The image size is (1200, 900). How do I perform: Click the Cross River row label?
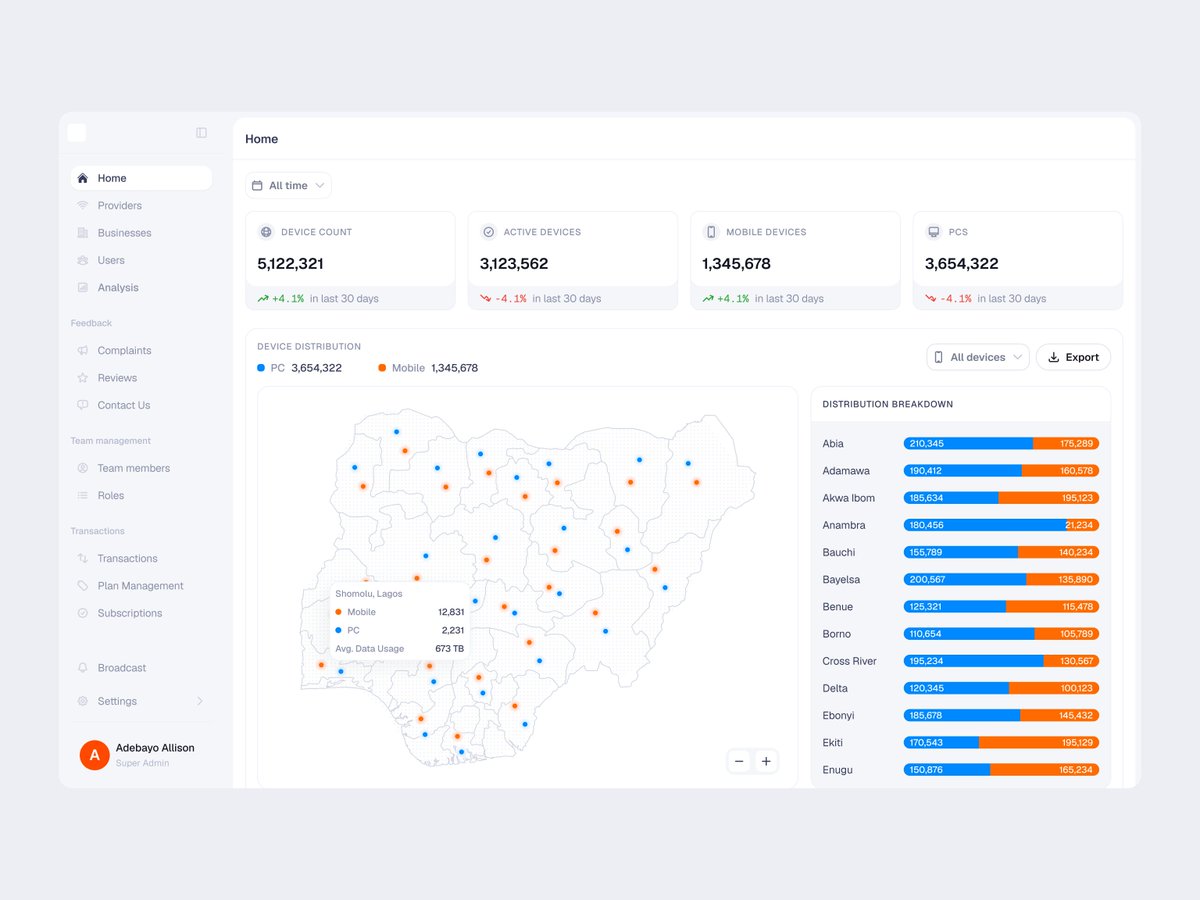pos(849,661)
